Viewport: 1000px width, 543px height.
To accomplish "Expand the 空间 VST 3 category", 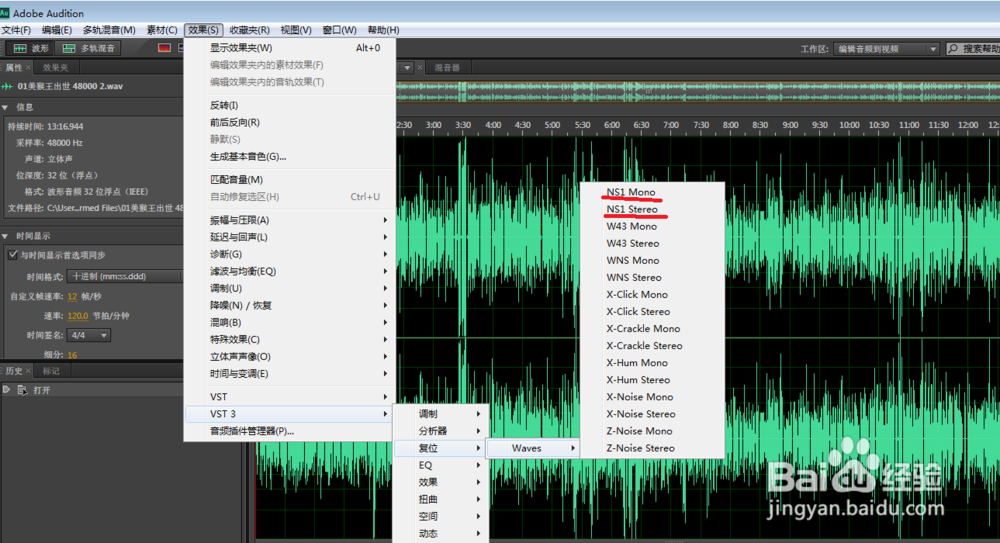I will [x=441, y=517].
